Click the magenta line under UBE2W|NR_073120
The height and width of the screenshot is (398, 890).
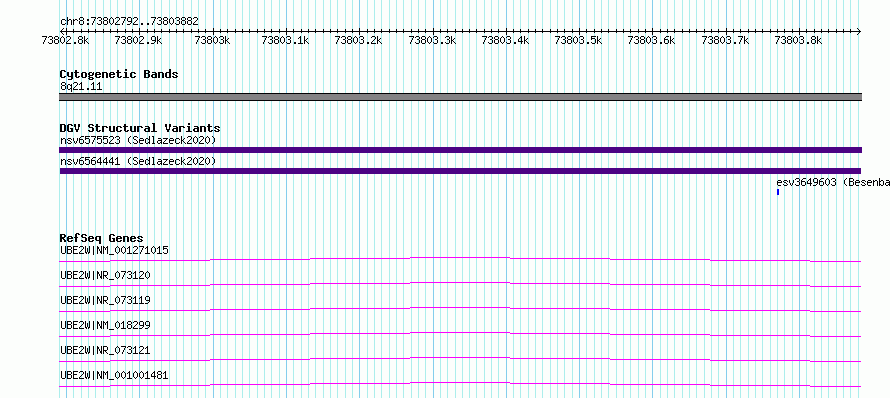(x=460, y=284)
